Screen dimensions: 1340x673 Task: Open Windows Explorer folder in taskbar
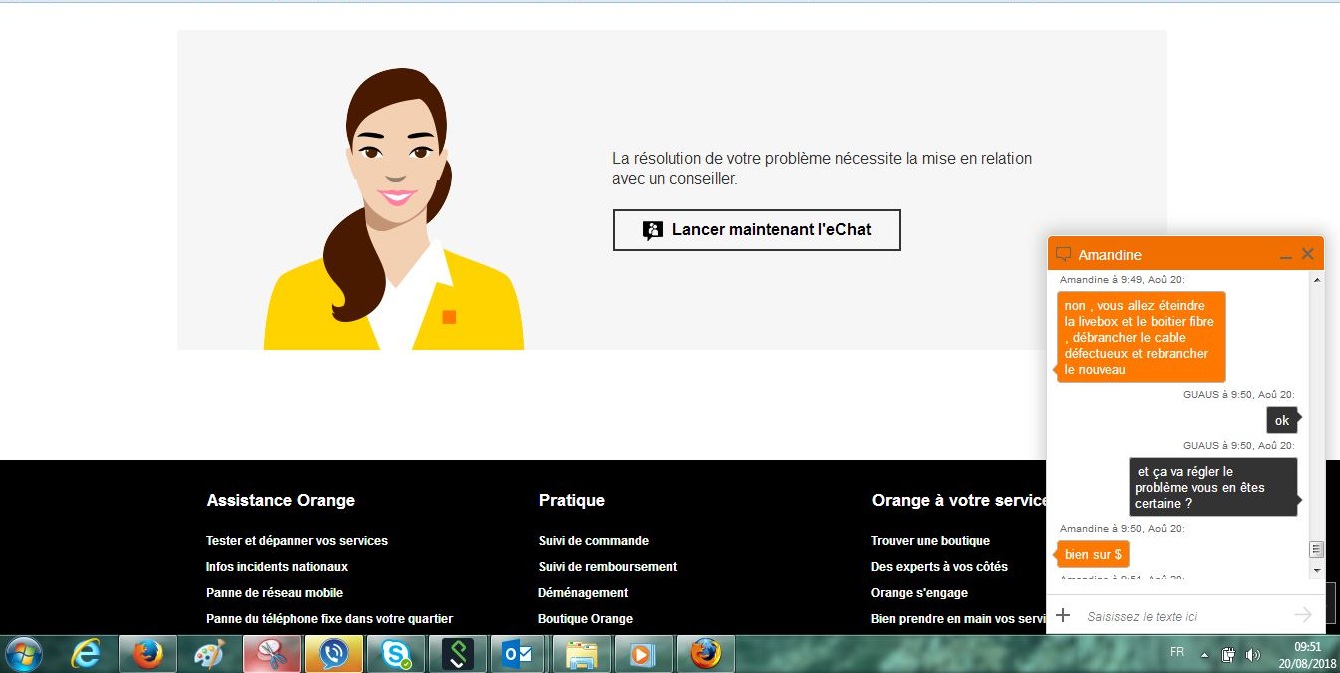[x=581, y=654]
